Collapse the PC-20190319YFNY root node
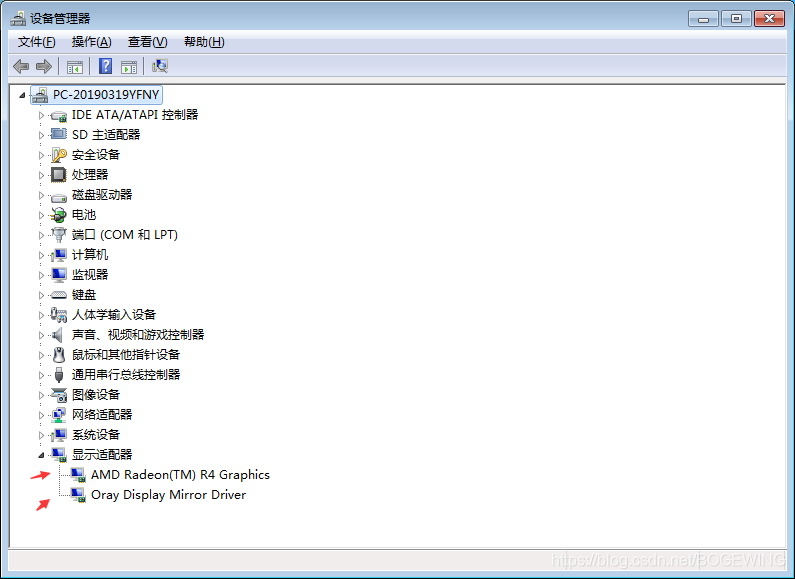795x579 pixels. coord(22,95)
